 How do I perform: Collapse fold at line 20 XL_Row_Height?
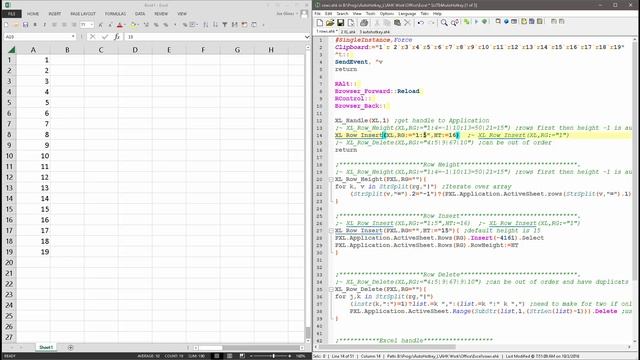point(331,179)
